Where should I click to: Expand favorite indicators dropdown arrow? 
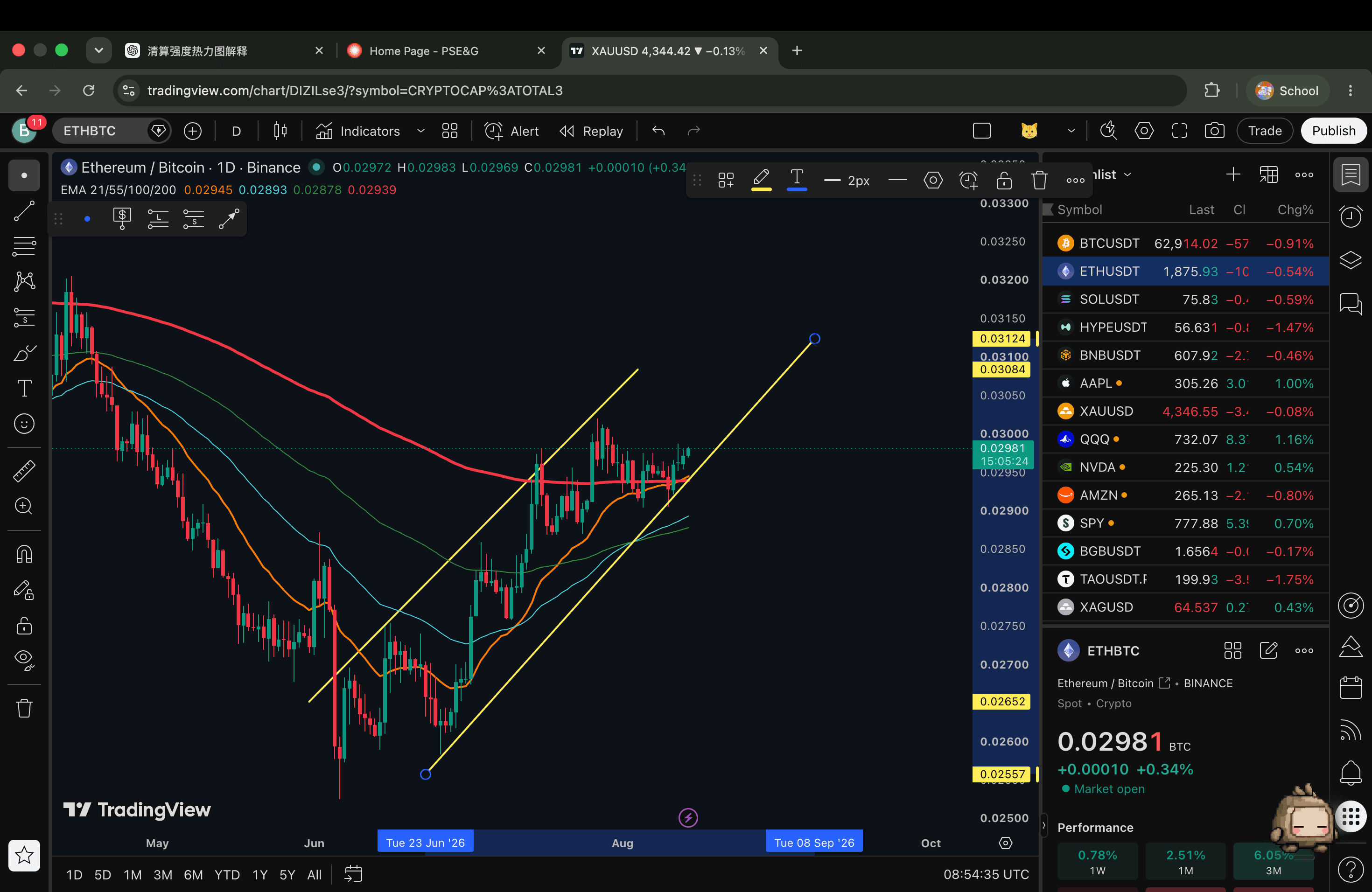point(421,131)
